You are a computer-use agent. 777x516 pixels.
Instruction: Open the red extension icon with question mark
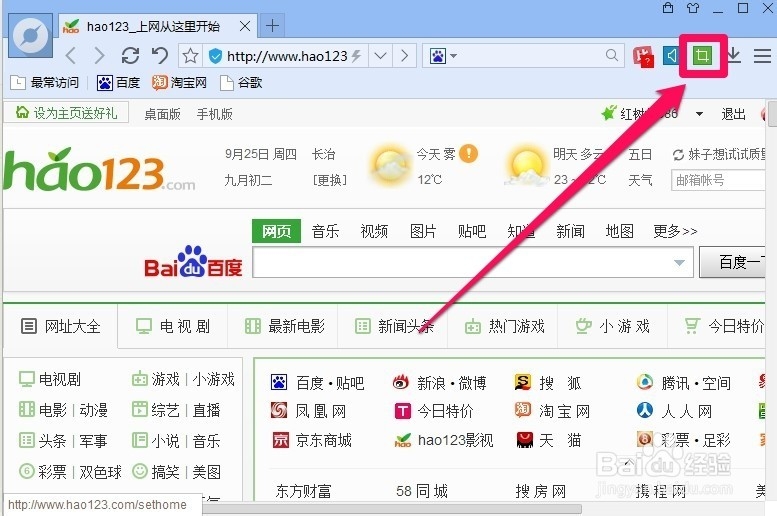click(643, 56)
